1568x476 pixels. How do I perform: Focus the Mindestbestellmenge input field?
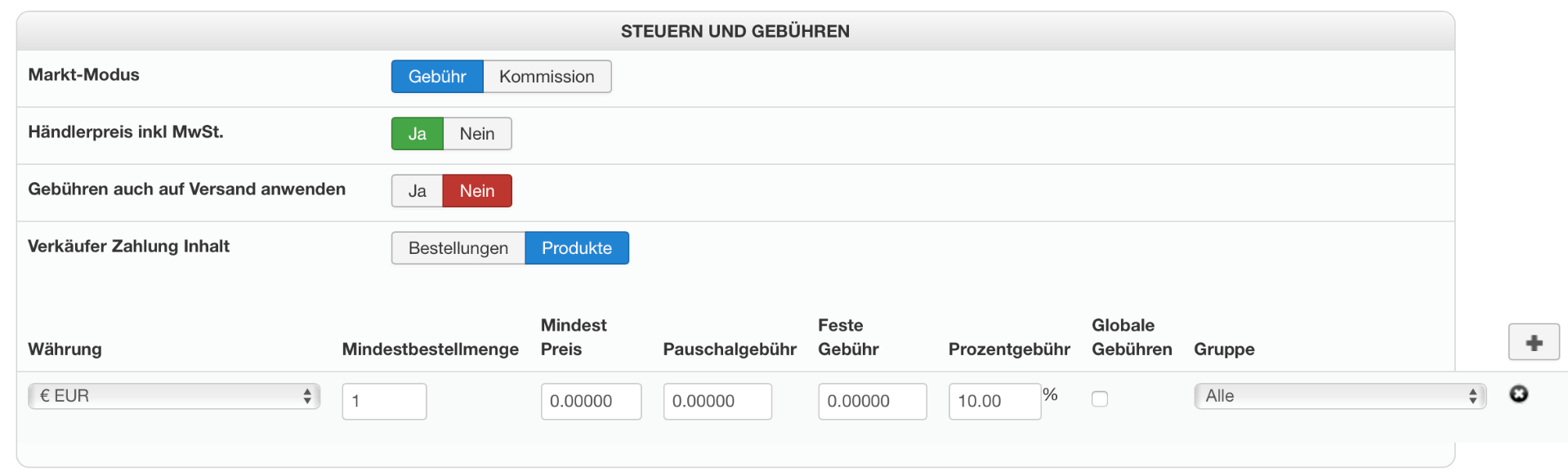click(x=384, y=402)
